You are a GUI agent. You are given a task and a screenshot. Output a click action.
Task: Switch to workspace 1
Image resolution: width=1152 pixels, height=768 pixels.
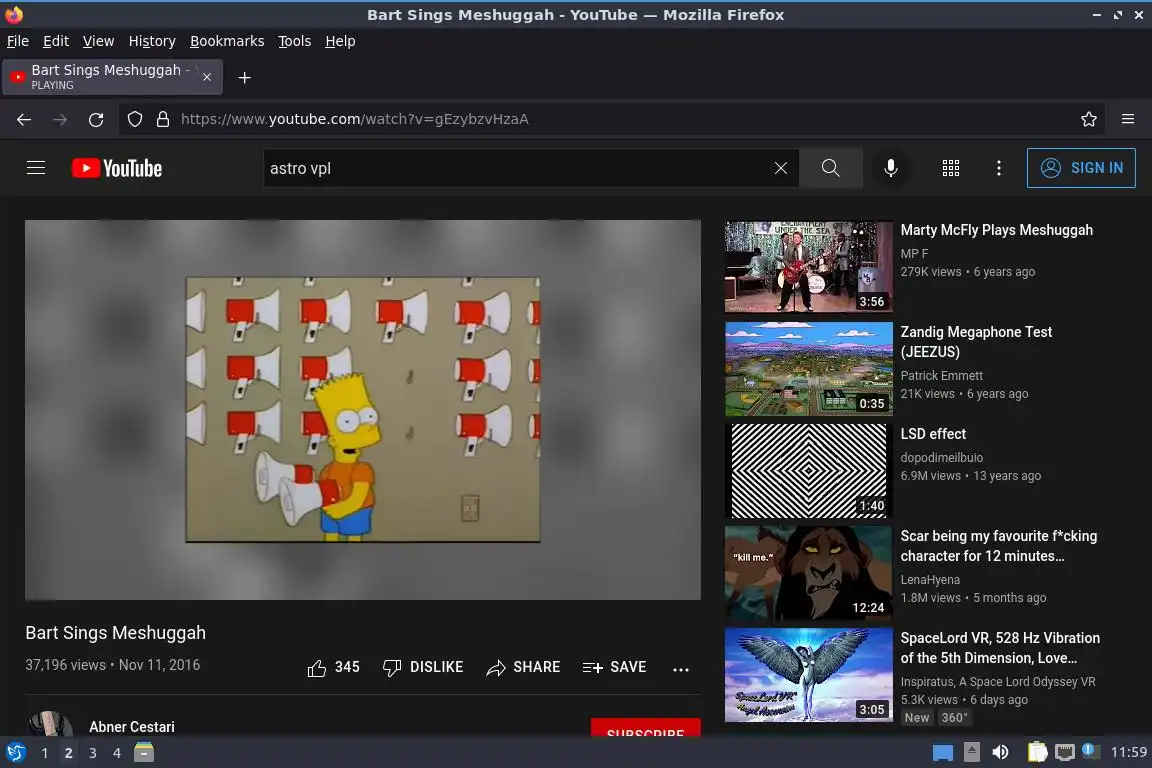(x=45, y=753)
